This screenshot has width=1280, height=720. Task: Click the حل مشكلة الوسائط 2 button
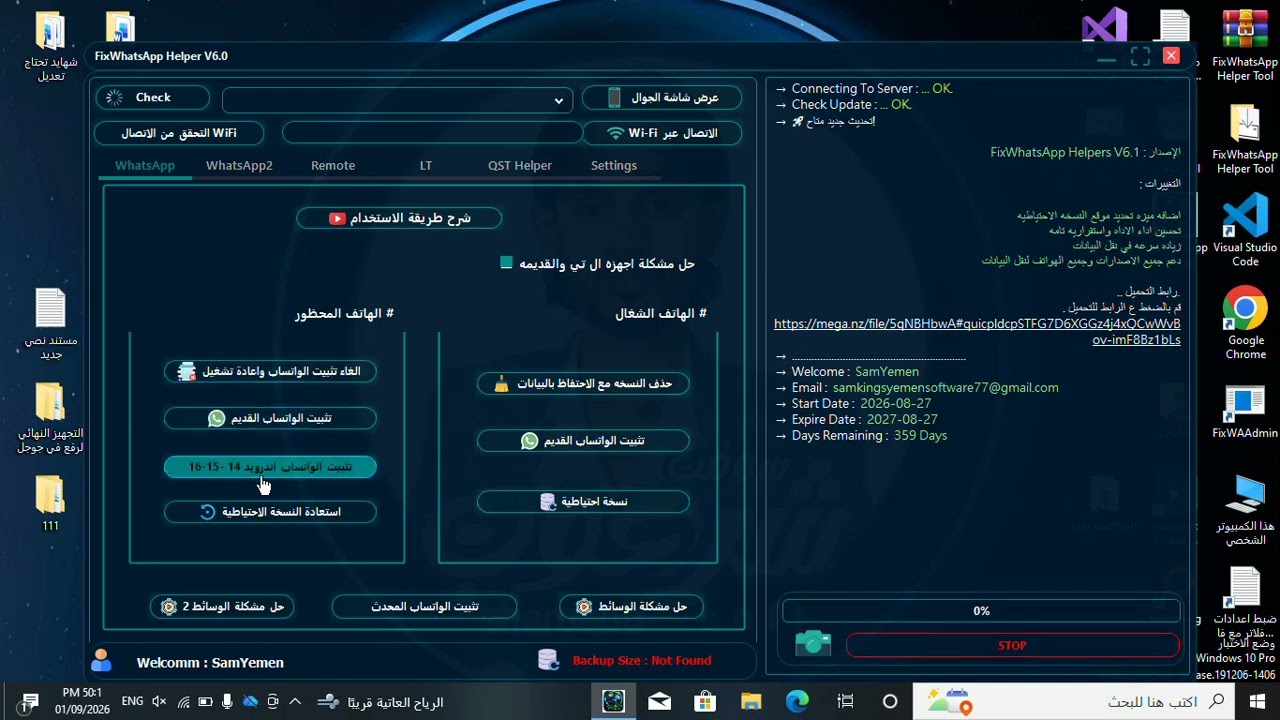pos(223,607)
